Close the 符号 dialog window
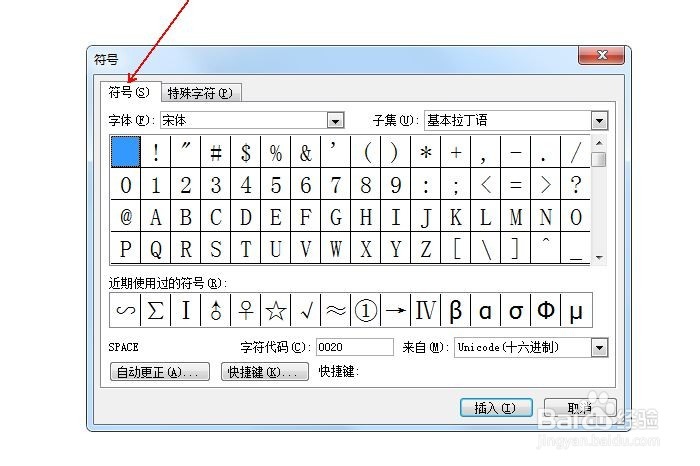The image size is (700, 466). (602, 55)
